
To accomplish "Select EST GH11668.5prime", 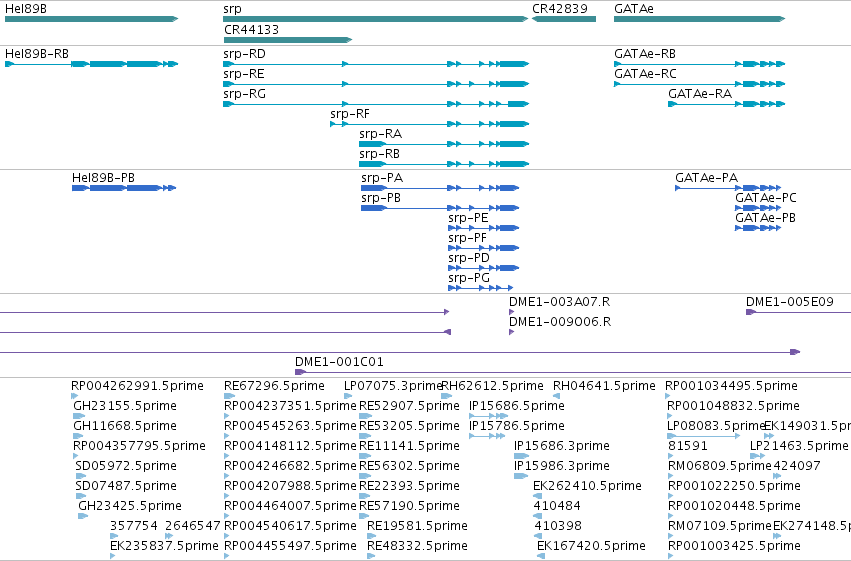I will point(78,436).
